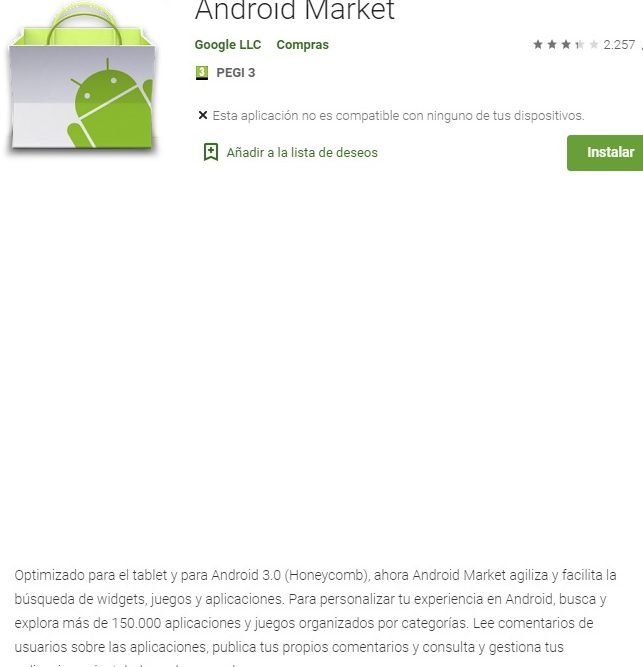
Task: Open the Google LLC developer page
Action: [228, 45]
